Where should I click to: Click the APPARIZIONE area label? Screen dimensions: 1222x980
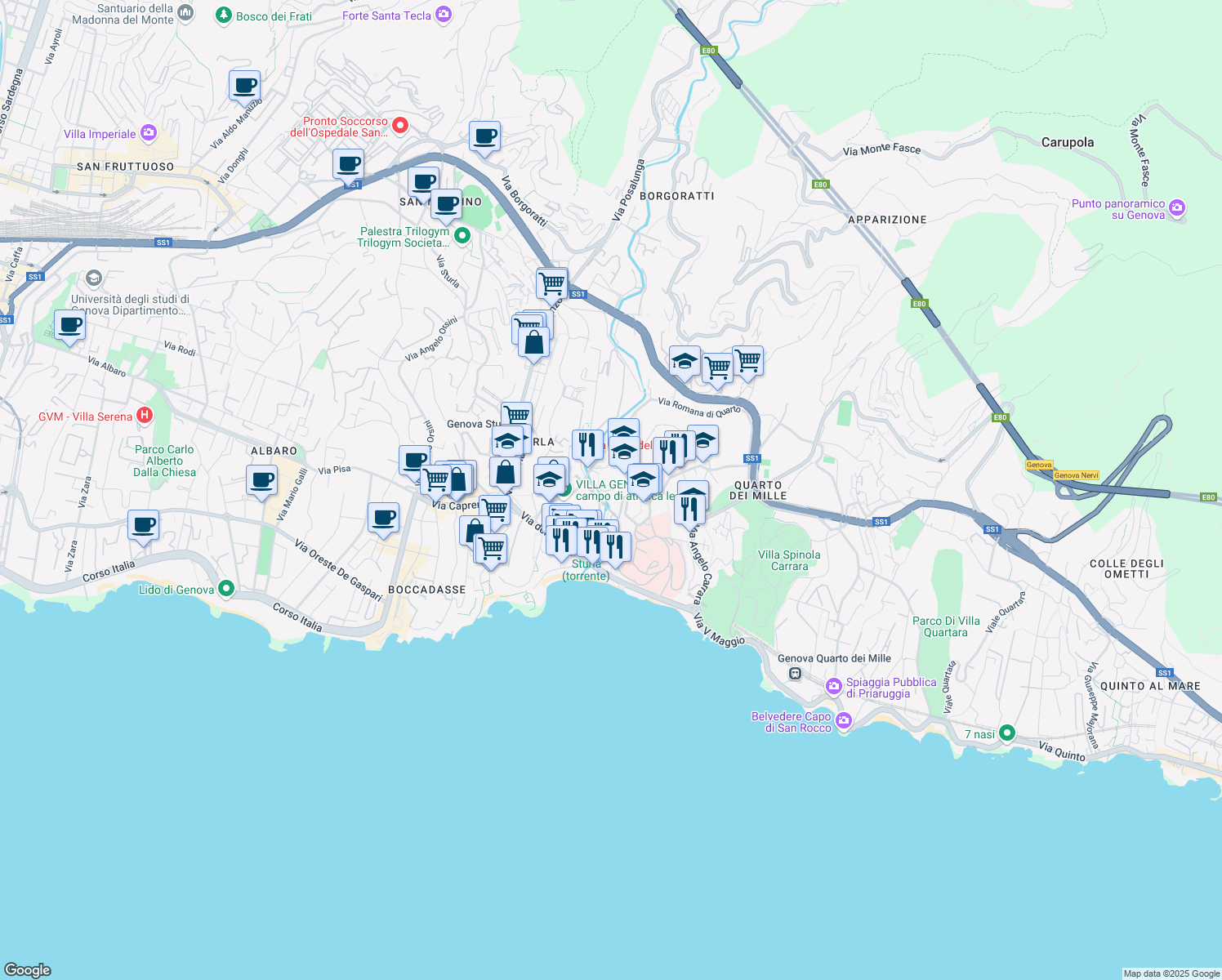pyautogui.click(x=887, y=220)
